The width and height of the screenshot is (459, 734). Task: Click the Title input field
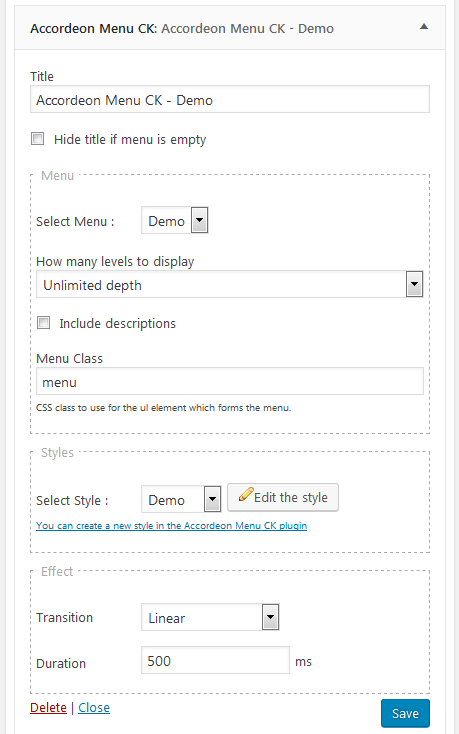point(230,99)
